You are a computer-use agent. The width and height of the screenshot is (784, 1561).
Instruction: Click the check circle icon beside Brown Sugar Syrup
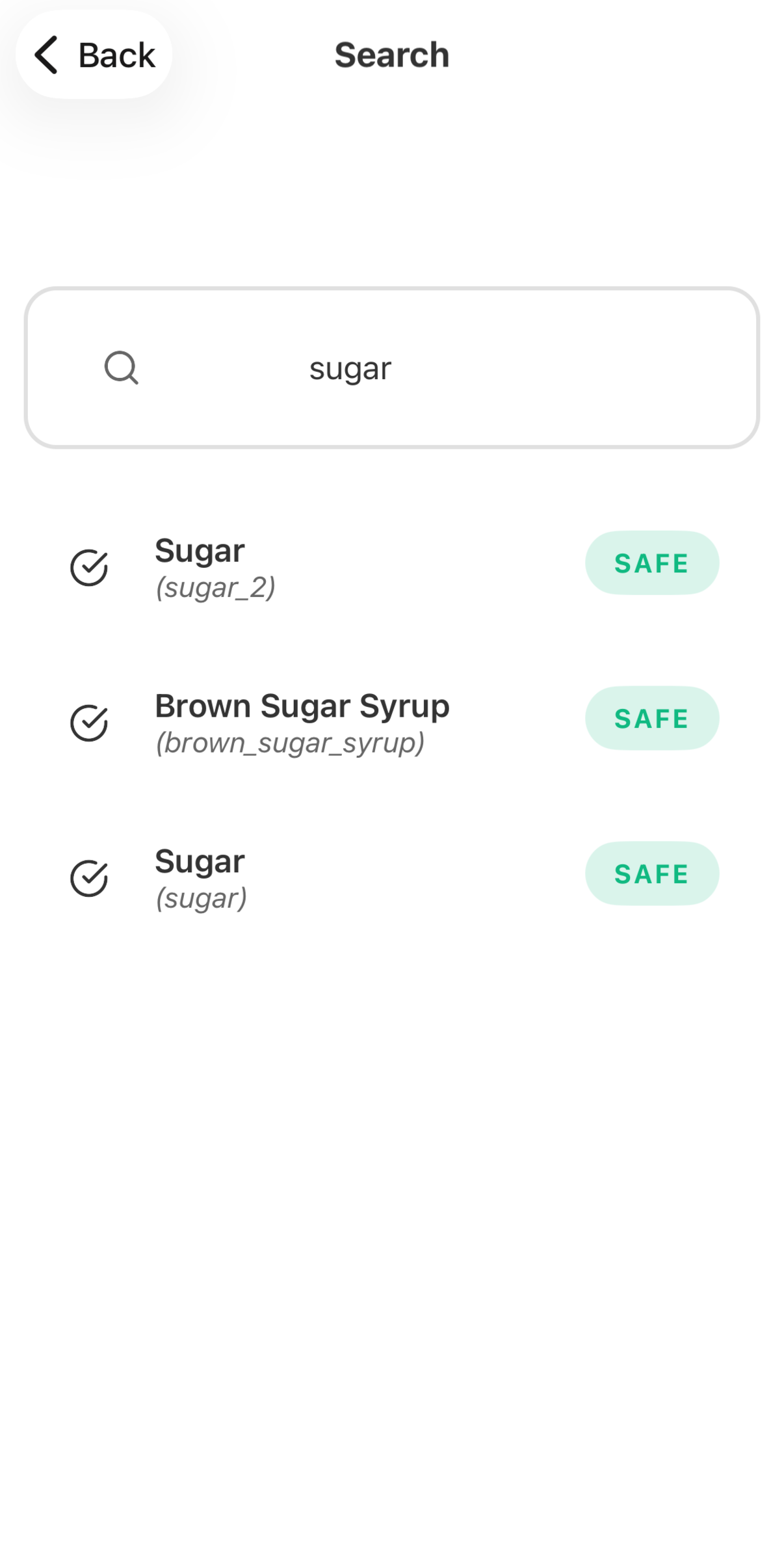pos(89,723)
